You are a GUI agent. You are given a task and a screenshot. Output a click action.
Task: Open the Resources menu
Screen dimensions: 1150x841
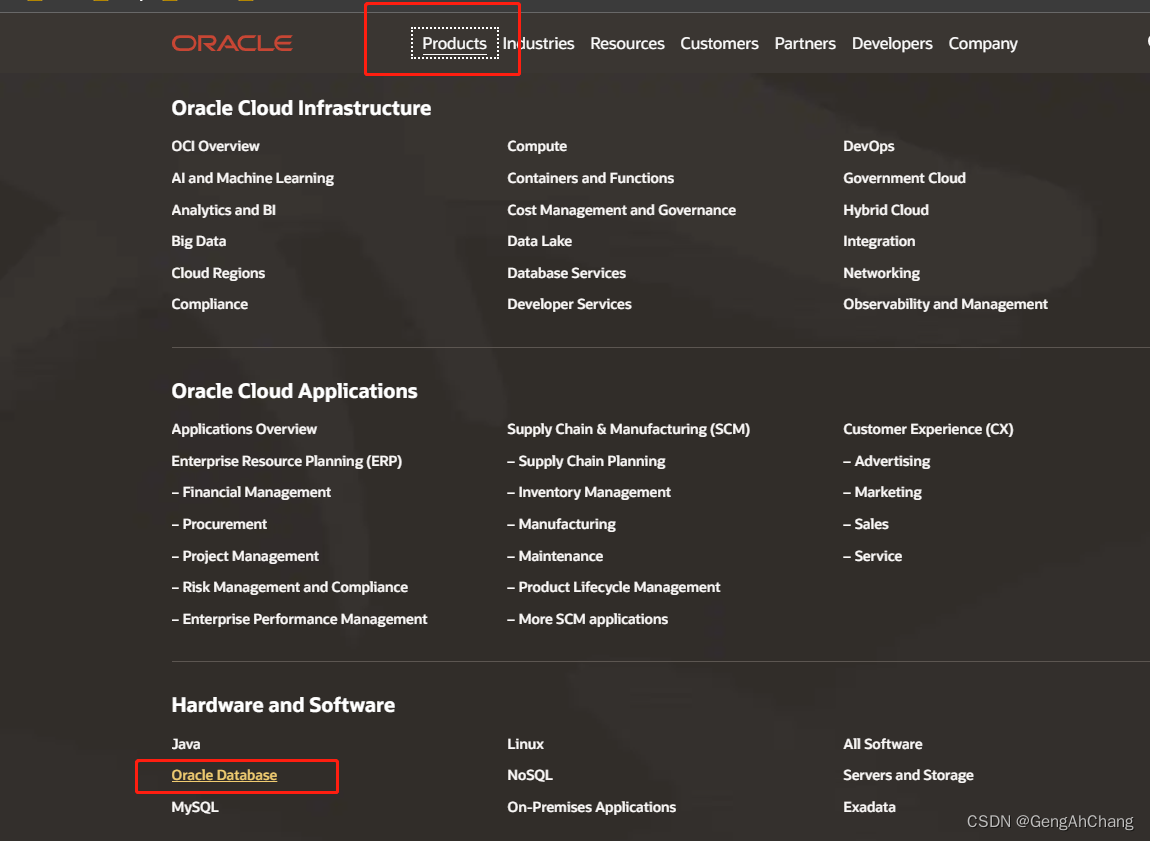627,43
